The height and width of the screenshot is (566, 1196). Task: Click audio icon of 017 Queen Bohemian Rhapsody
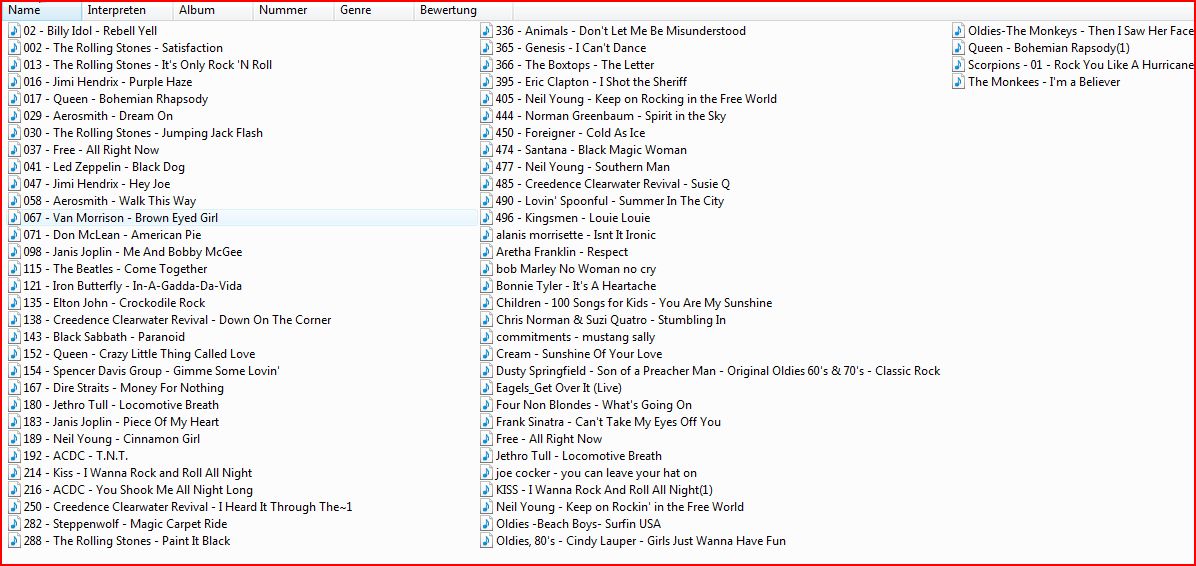point(14,99)
